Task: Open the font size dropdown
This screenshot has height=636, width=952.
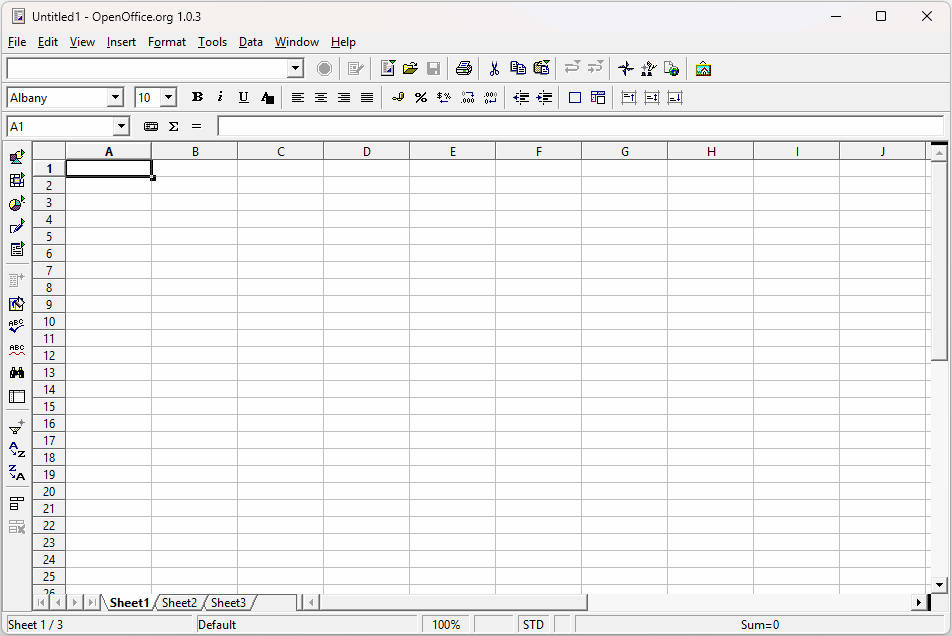Action: (168, 98)
